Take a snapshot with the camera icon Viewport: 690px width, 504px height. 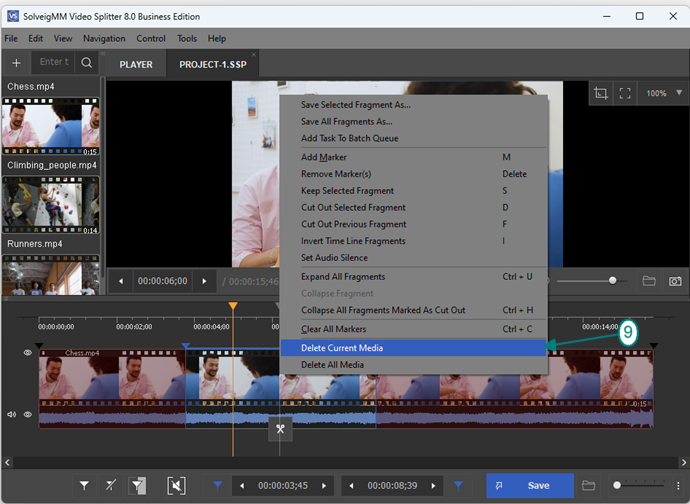tap(675, 281)
